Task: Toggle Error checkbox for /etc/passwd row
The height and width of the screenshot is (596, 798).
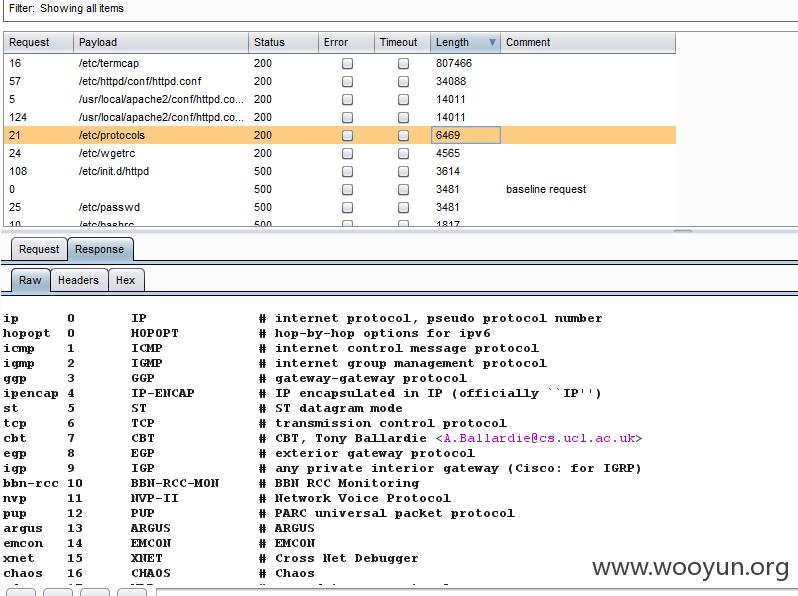Action: tap(347, 208)
